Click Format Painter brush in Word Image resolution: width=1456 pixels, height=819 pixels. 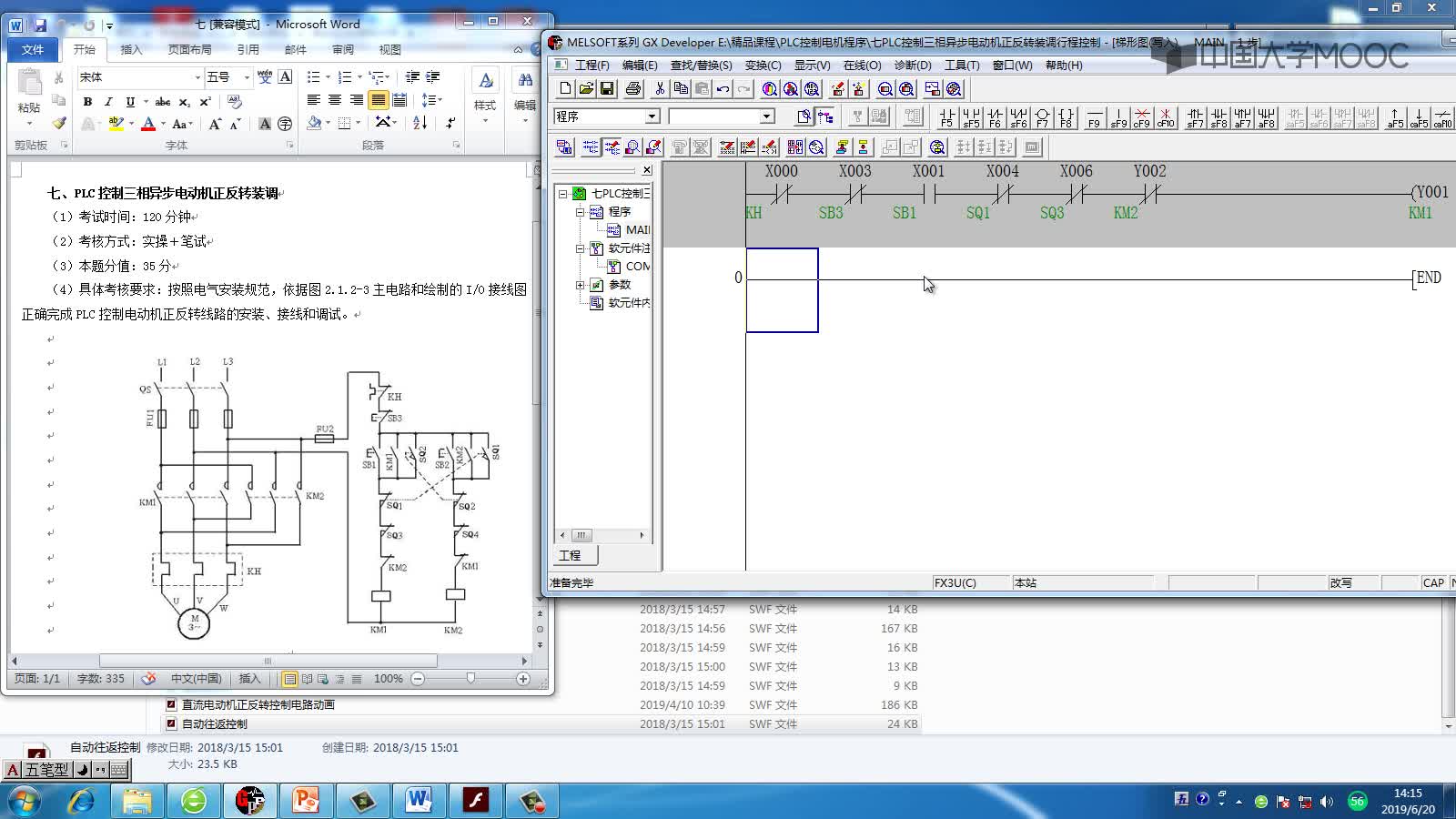coord(59,123)
